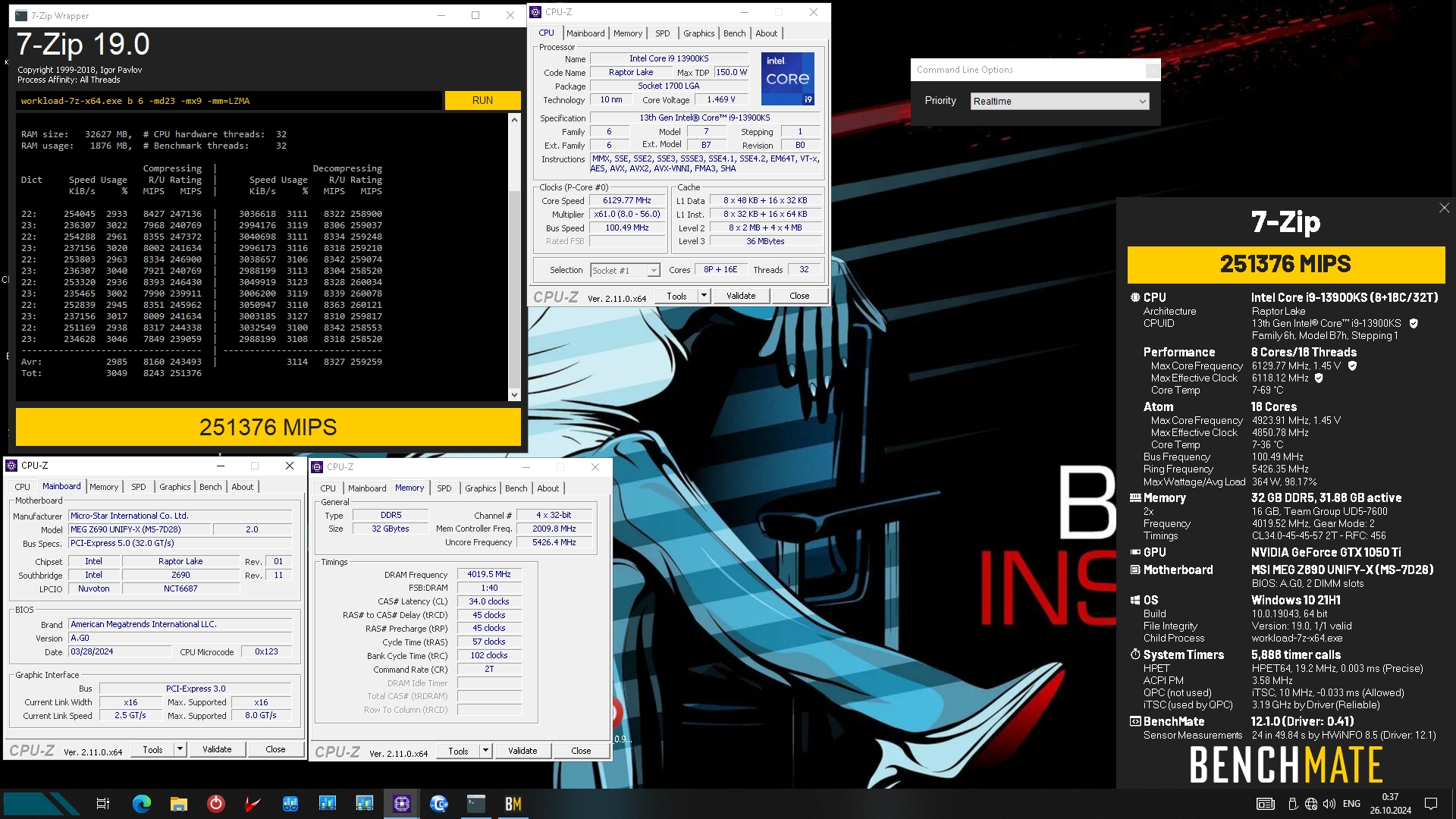
Task: Click the yellow 251376 MIPS bar in 7-Zip Wrapper
Action: click(x=268, y=427)
